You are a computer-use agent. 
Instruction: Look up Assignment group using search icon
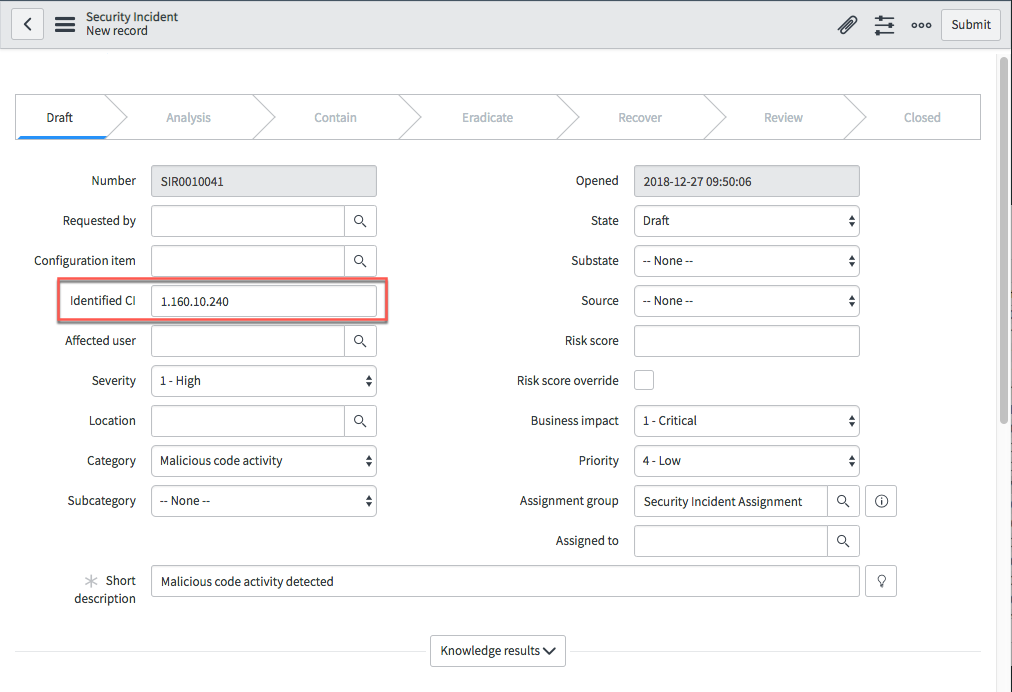click(x=843, y=501)
